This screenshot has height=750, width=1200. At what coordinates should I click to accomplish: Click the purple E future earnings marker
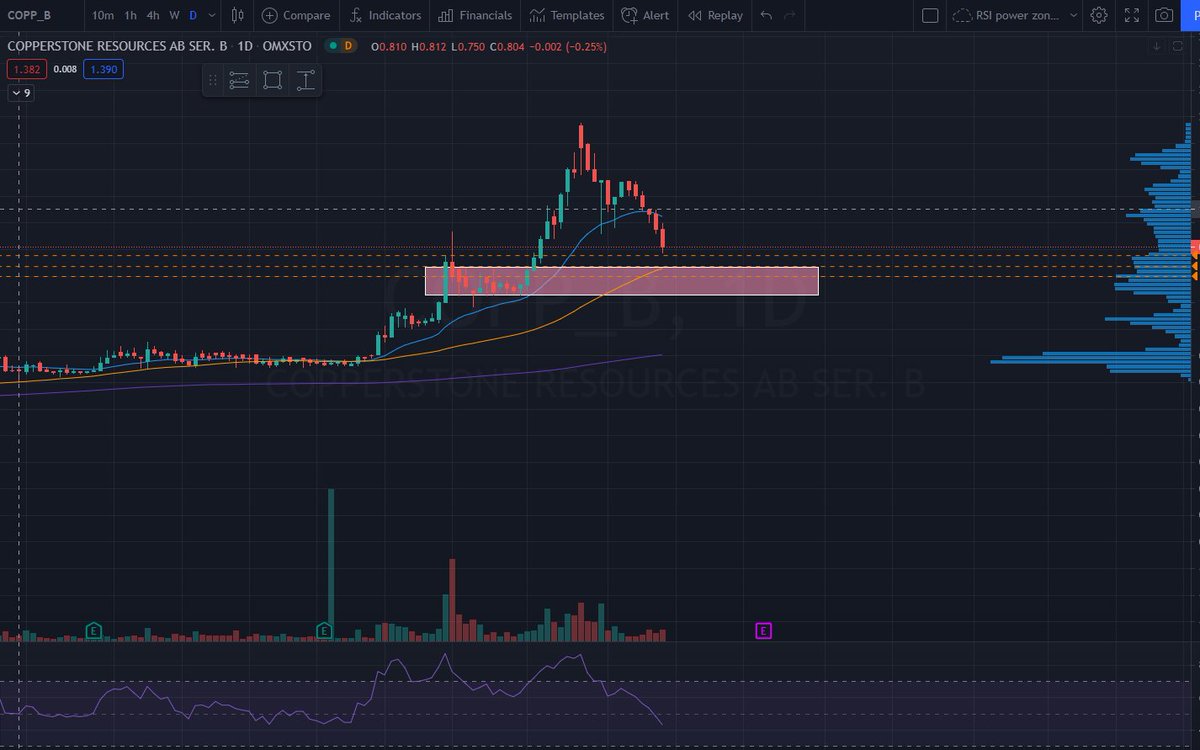tap(763, 630)
